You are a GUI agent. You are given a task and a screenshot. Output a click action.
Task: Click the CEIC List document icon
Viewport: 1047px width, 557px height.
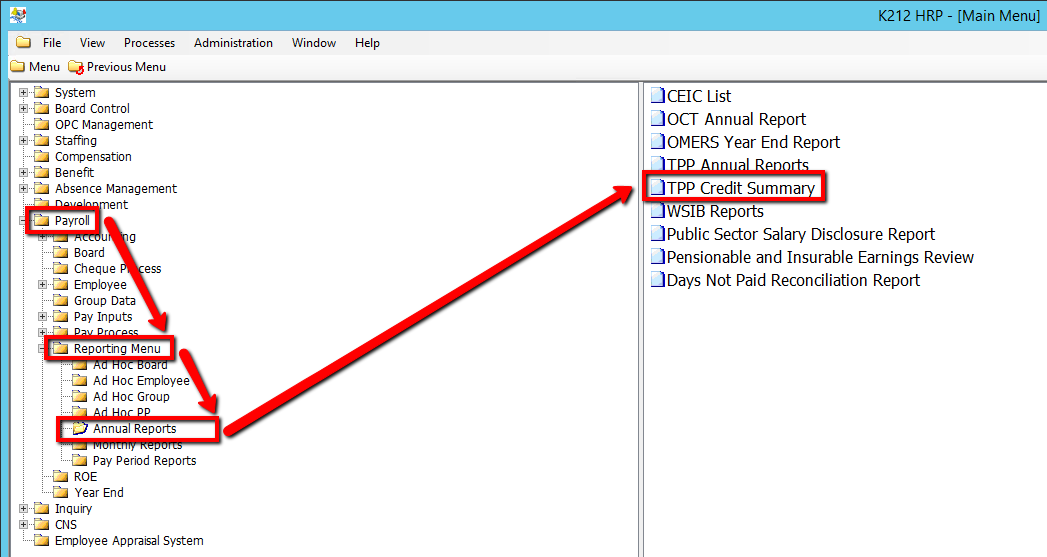click(657, 96)
